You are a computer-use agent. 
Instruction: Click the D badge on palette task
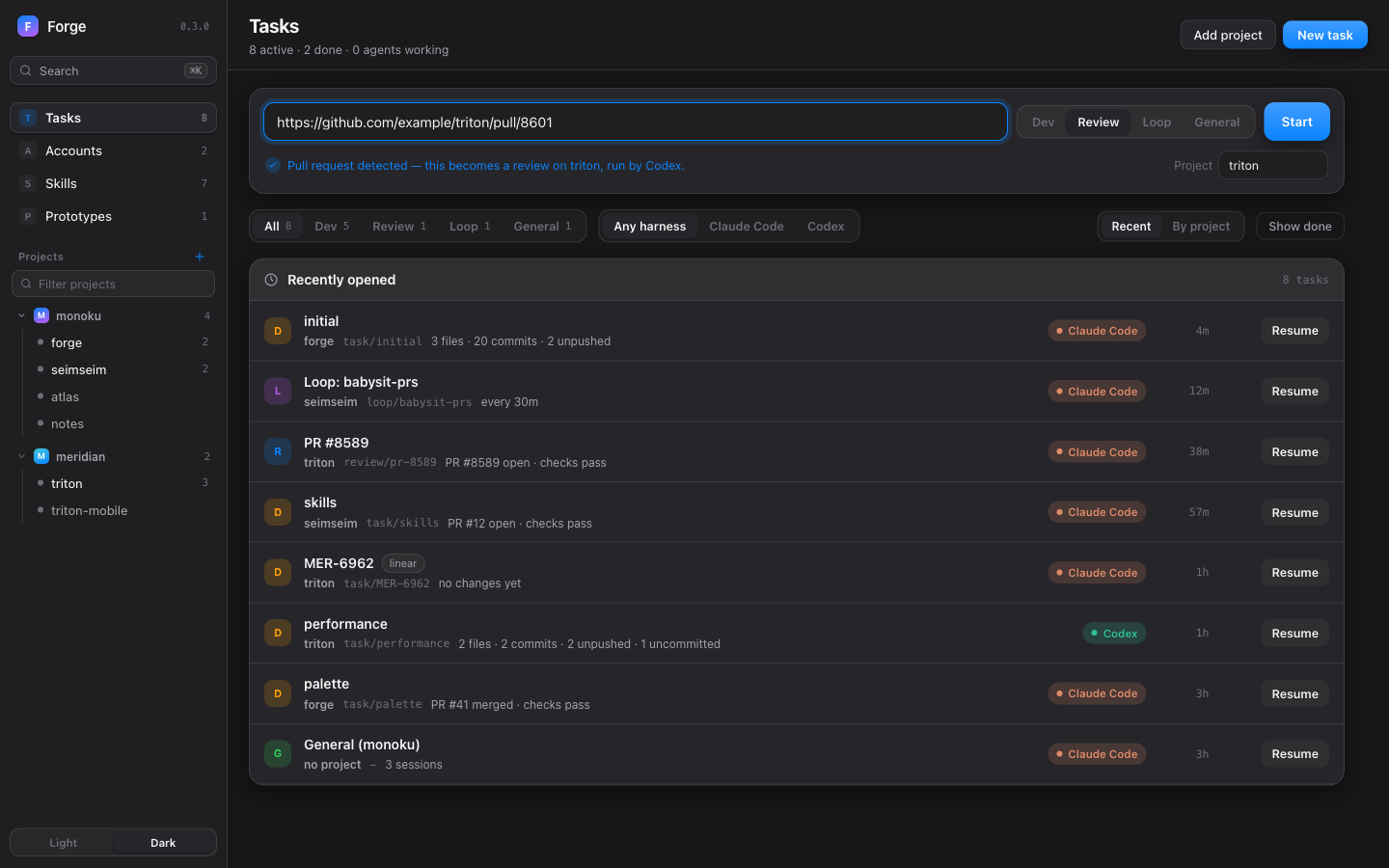[x=278, y=693]
